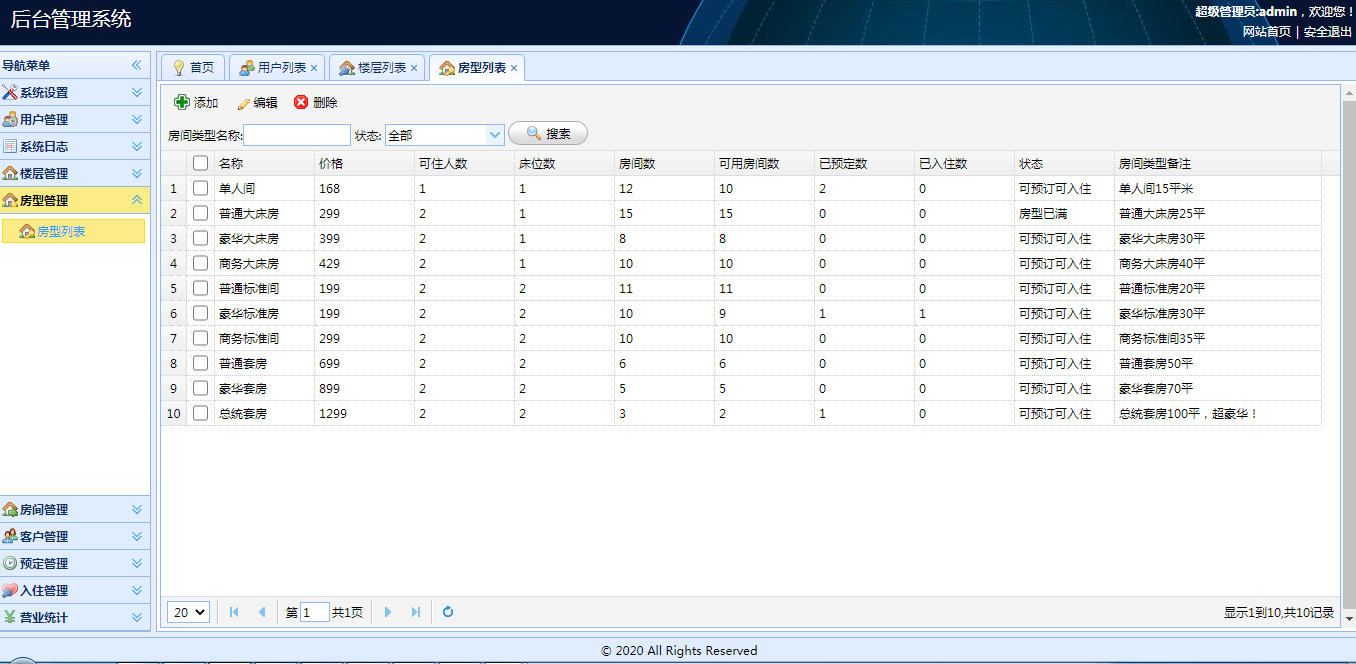Click the Customer Management people icon

(10, 536)
